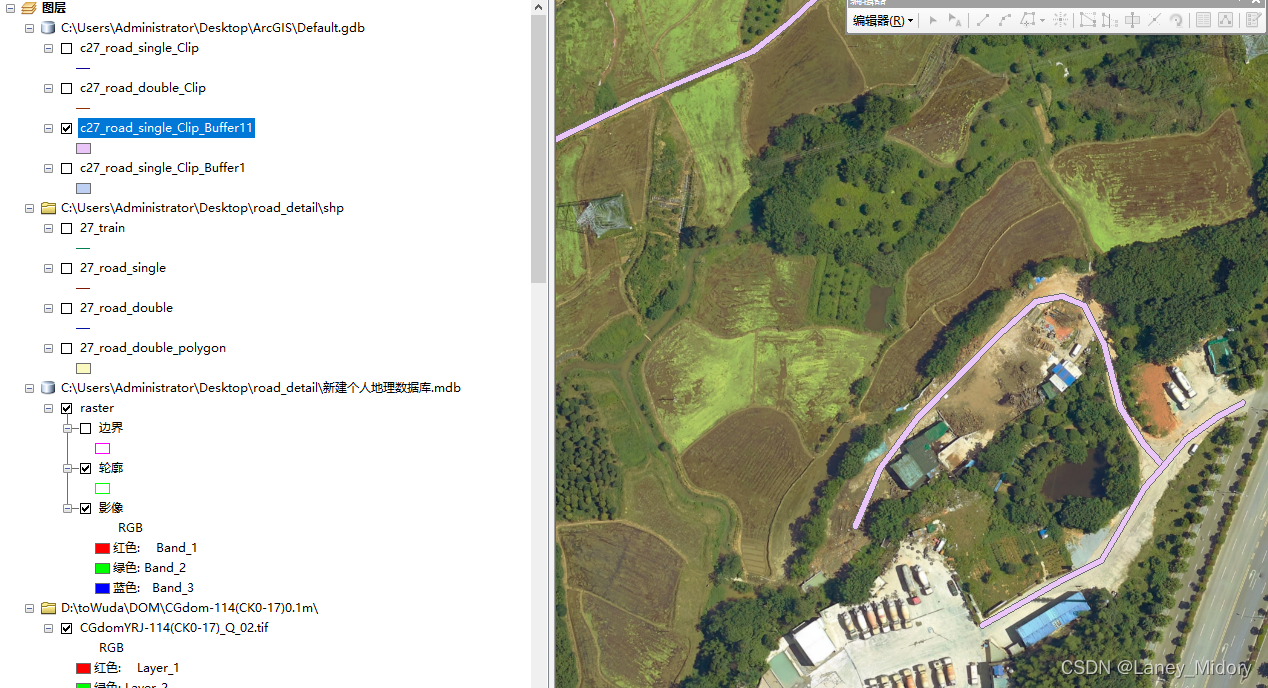Image resolution: width=1268 pixels, height=688 pixels.
Task: Click the table of contents vertical scrollbar
Action: coord(539,150)
